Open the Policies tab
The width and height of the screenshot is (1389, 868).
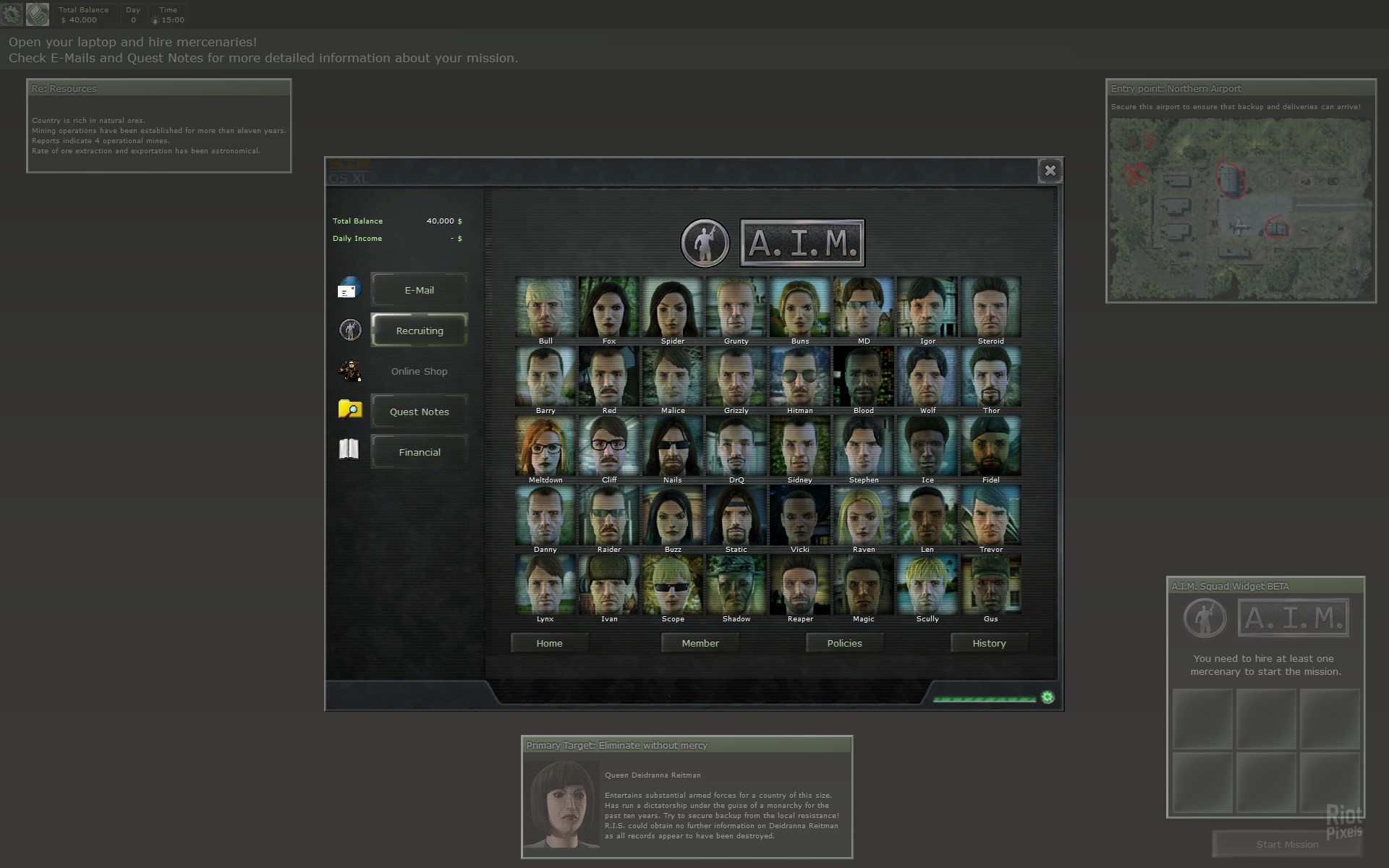coord(845,643)
